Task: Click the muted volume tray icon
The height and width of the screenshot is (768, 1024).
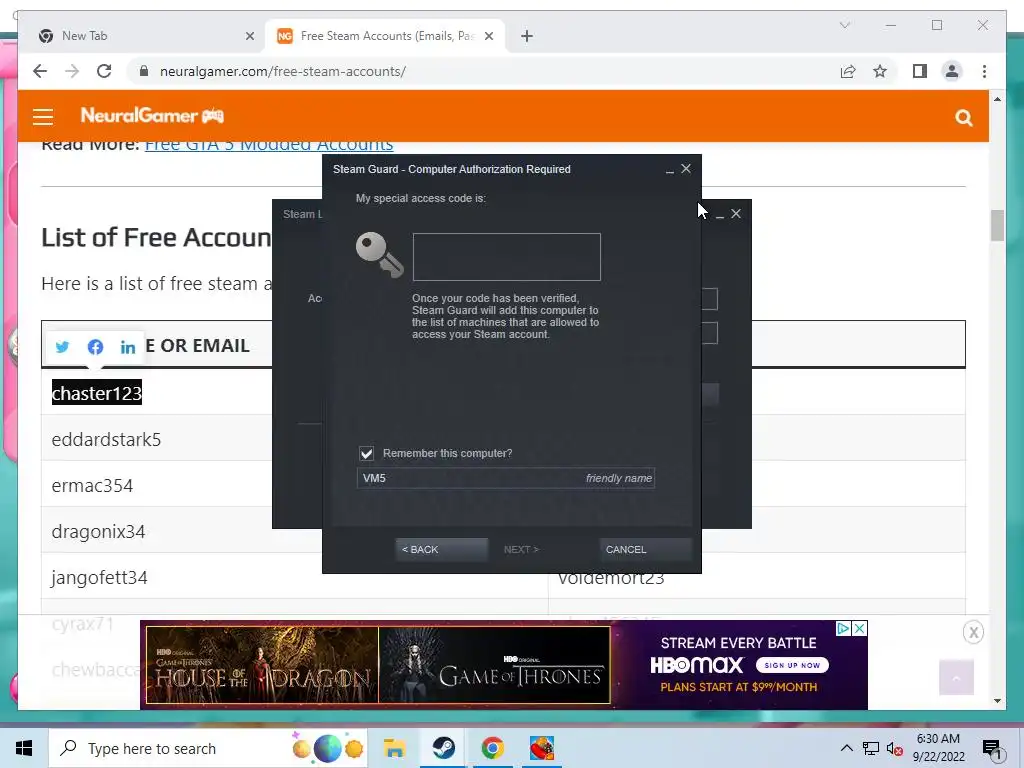Action: (x=895, y=748)
